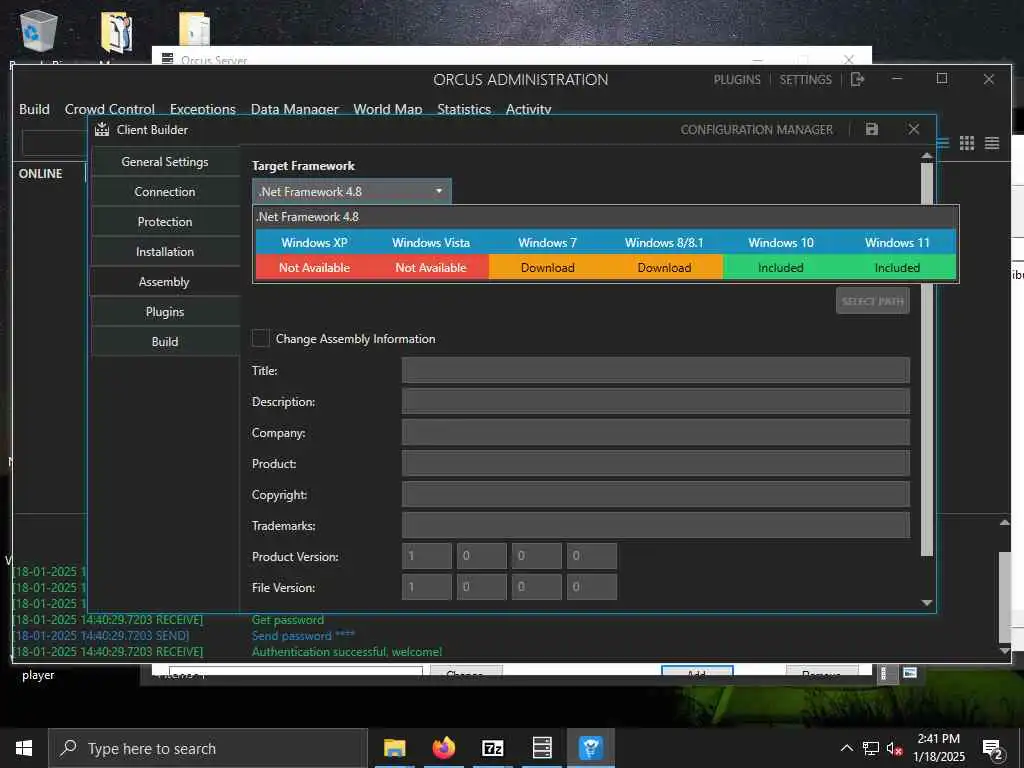The image size is (1024, 768).
Task: Click the Windows XP Not Available cell
Action: (314, 267)
